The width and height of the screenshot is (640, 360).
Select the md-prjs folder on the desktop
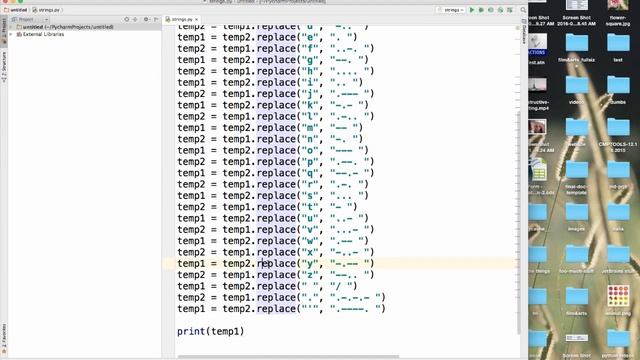point(618,175)
